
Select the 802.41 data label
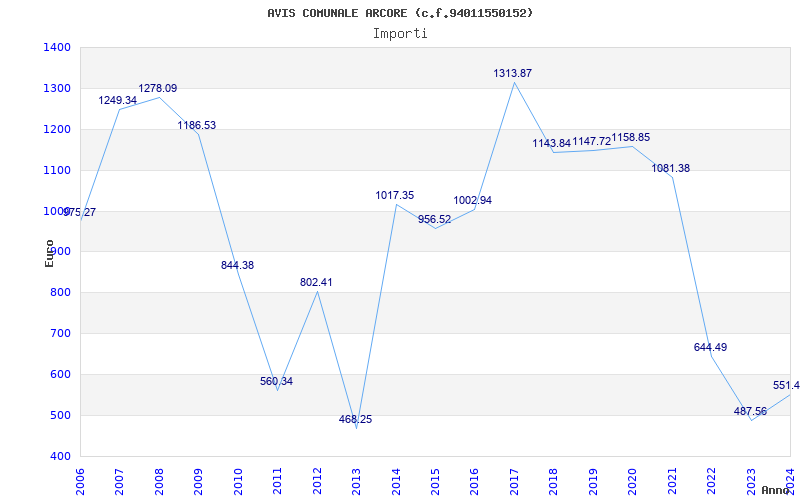(x=316, y=282)
